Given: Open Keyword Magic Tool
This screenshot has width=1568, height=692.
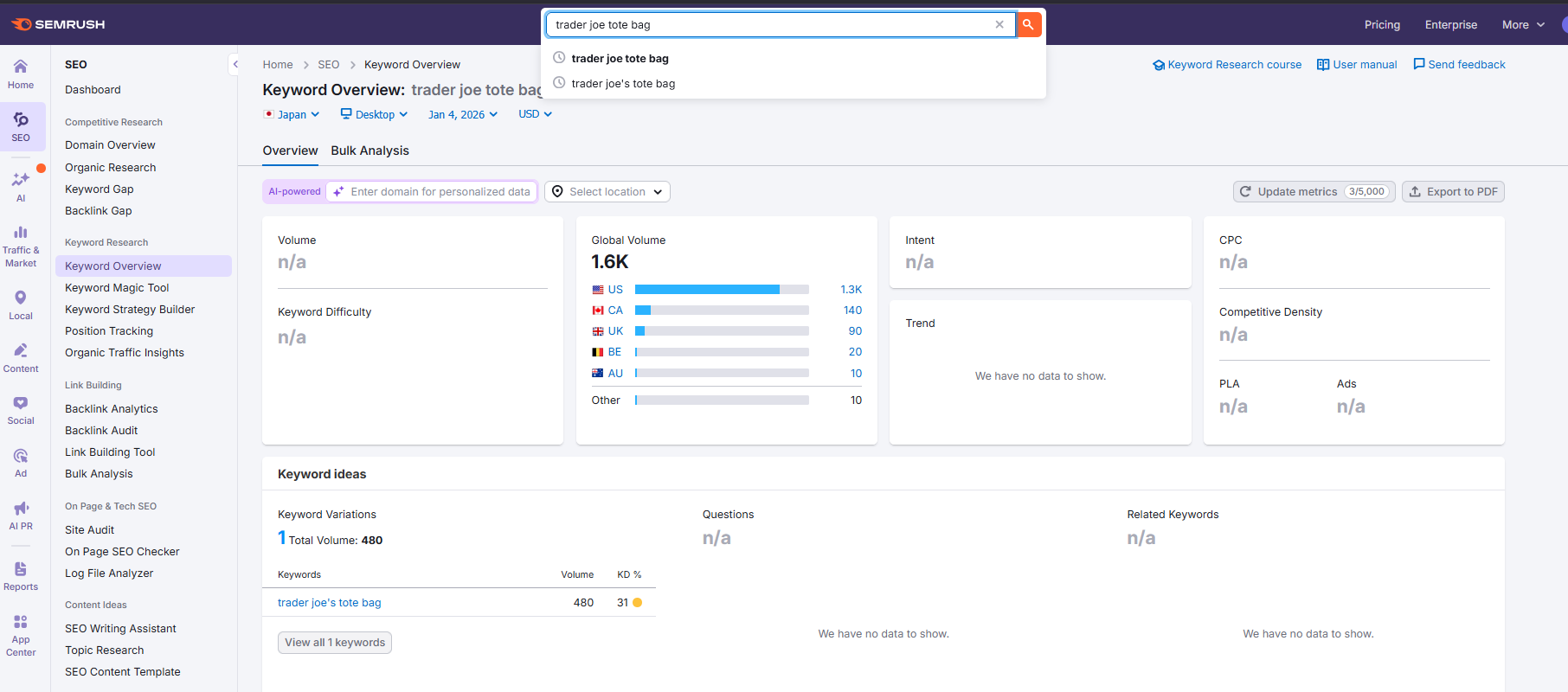Looking at the screenshot, I should click(x=117, y=287).
